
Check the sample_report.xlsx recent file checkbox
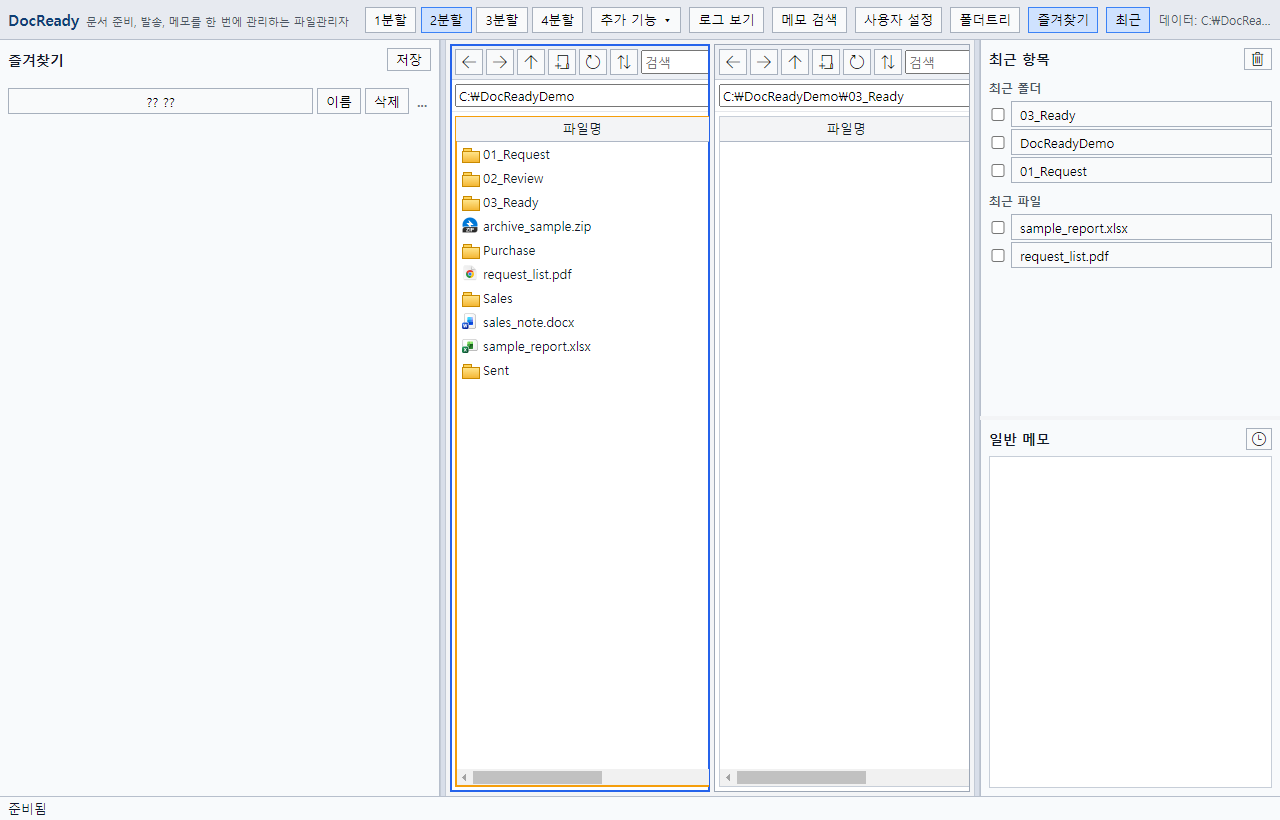coord(998,228)
